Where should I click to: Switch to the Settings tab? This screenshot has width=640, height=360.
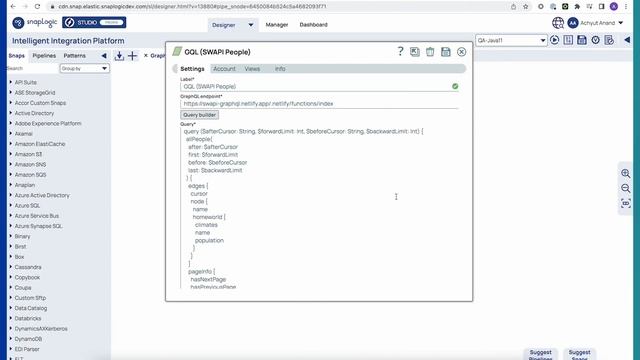click(x=192, y=69)
